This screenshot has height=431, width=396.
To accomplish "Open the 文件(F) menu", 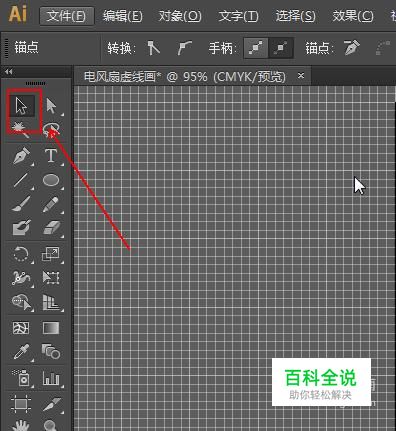I will coord(66,16).
